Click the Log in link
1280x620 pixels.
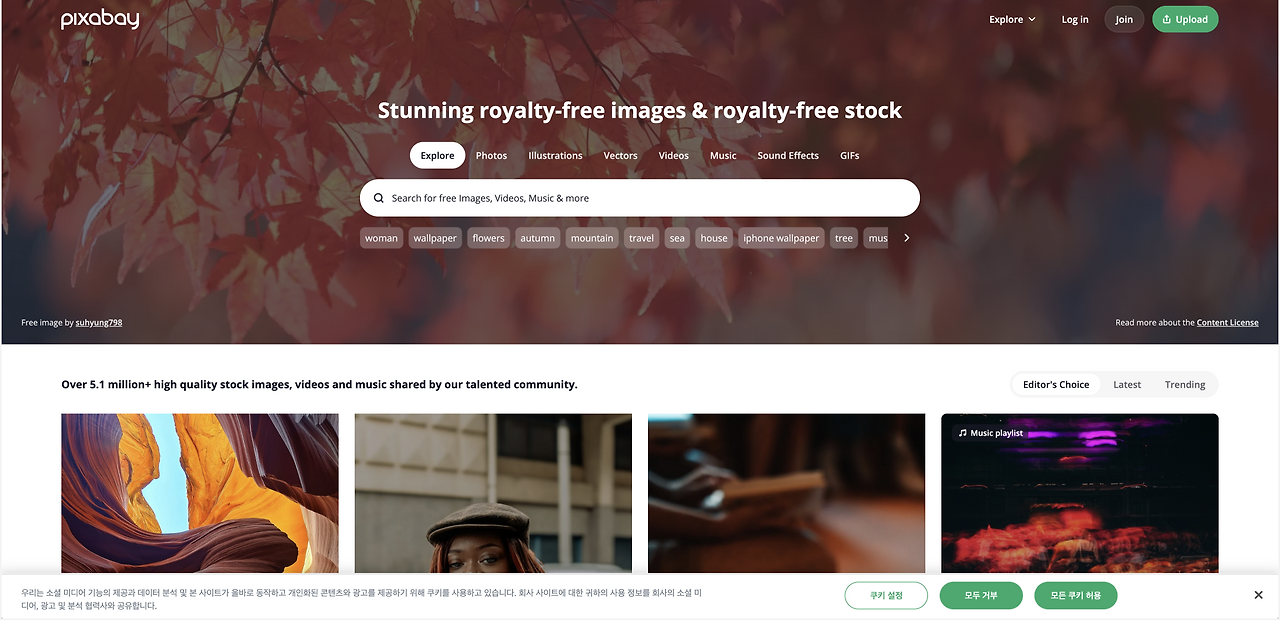click(x=1075, y=19)
